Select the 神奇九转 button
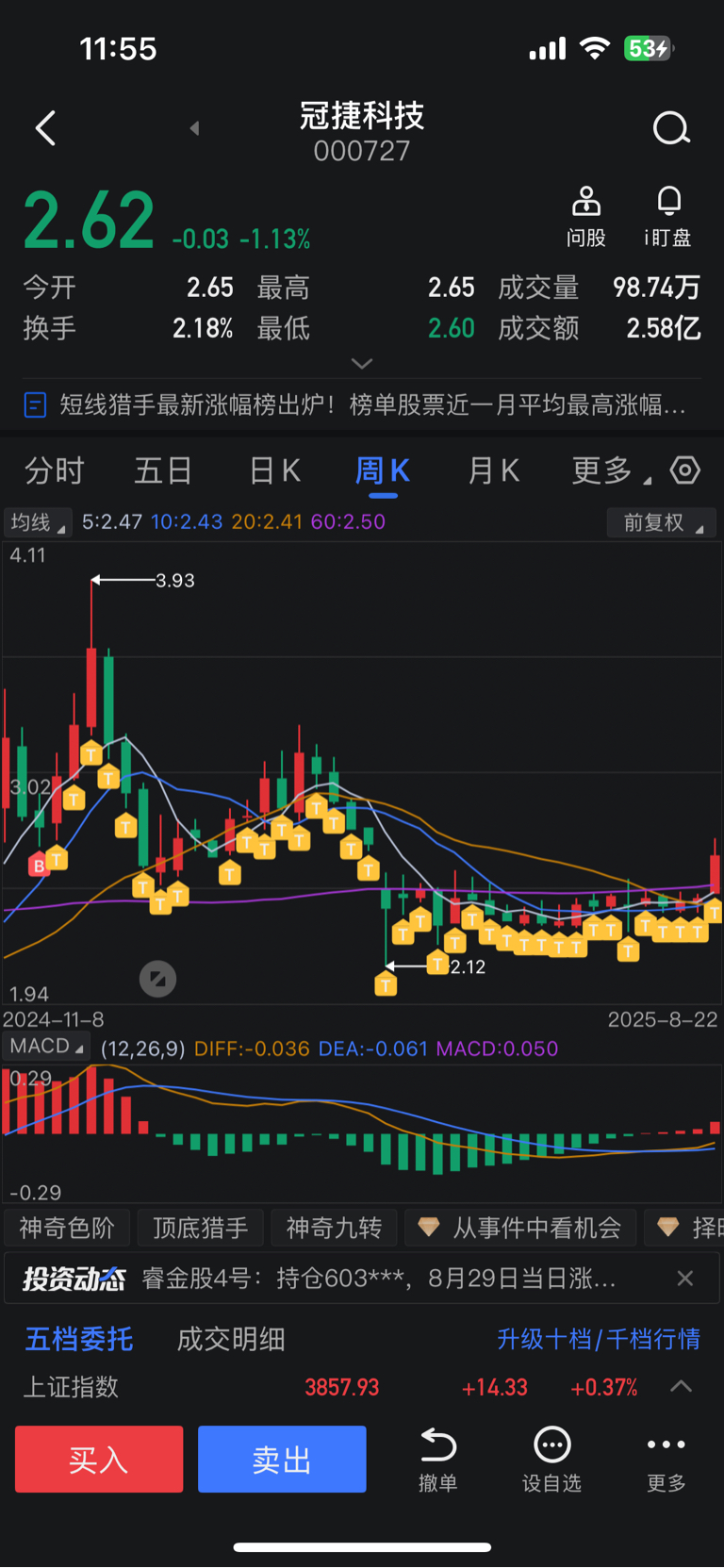Screen dimensions: 724x1568 (x=334, y=1228)
